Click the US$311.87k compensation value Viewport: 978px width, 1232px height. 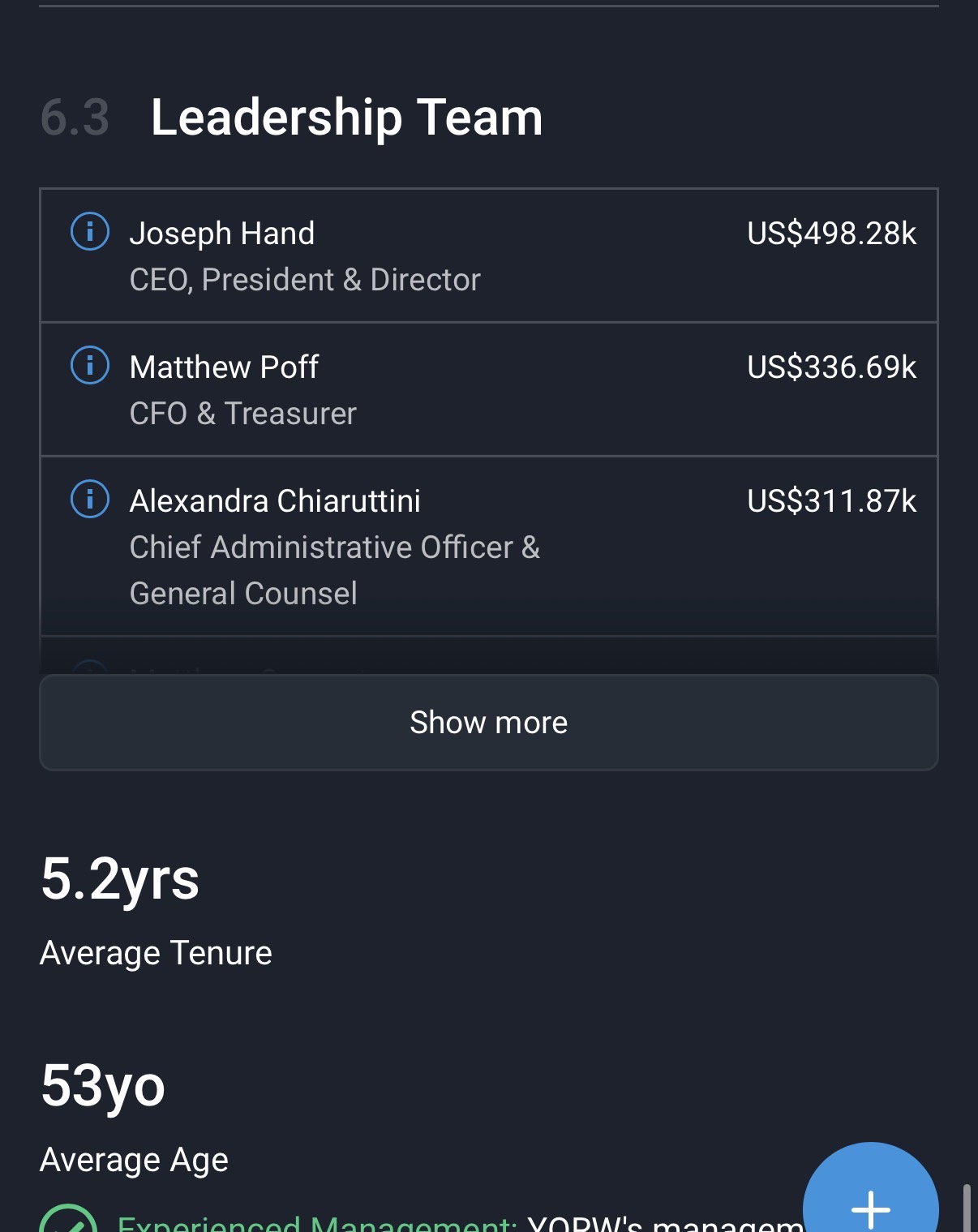(x=831, y=501)
